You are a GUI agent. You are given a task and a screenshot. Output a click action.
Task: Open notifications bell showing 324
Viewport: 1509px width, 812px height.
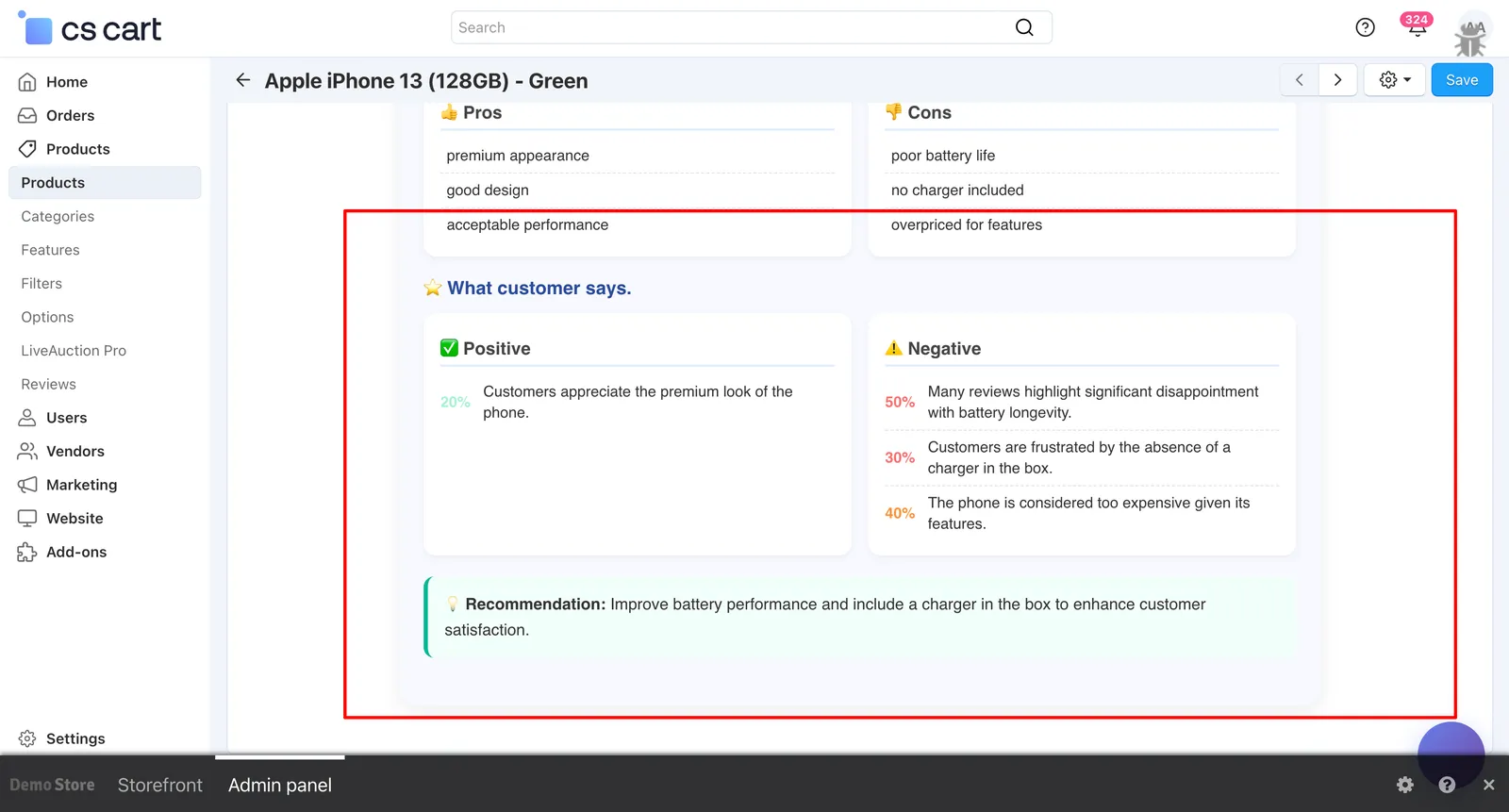coord(1417,25)
